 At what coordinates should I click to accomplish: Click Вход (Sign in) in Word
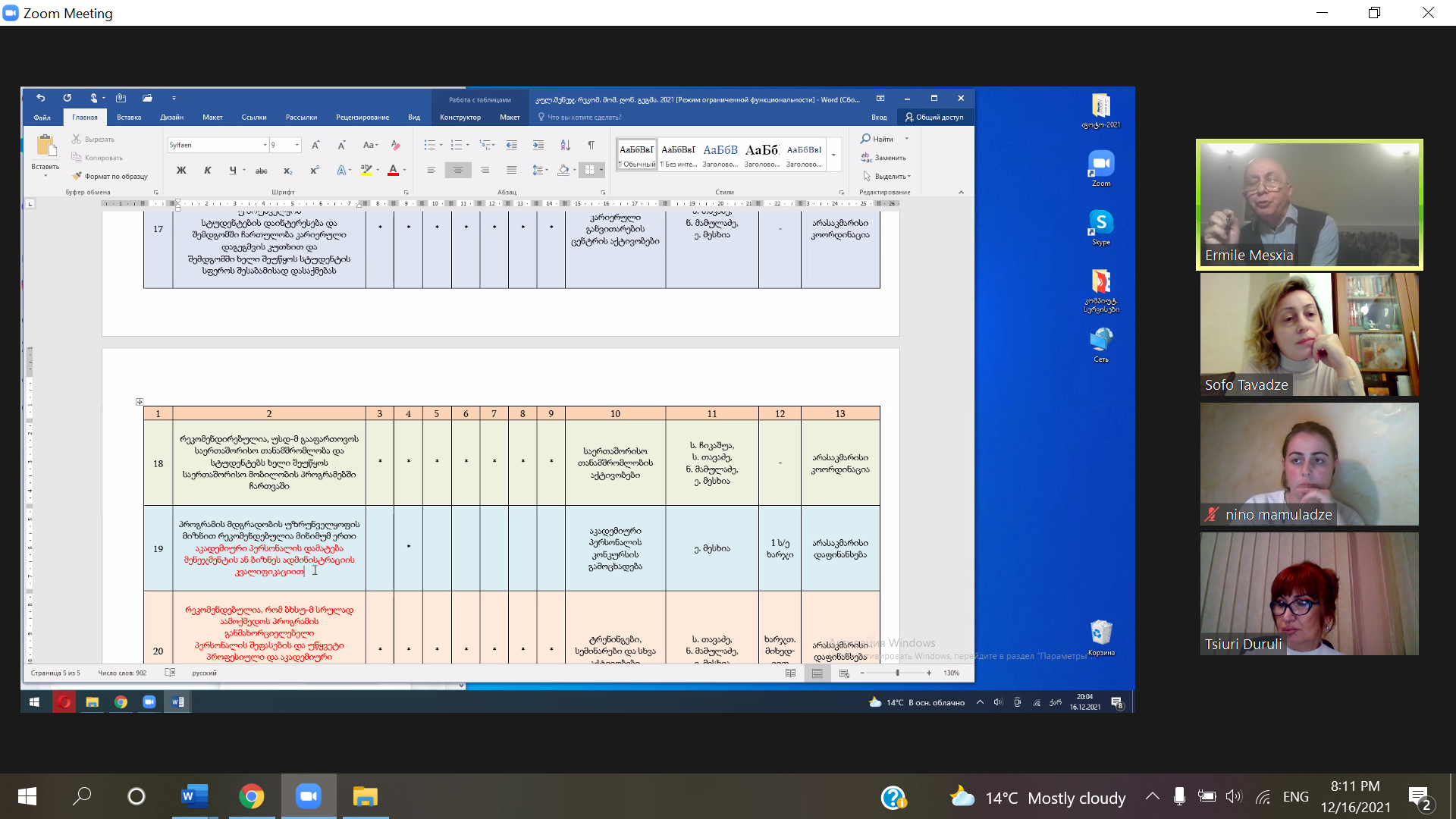879,118
